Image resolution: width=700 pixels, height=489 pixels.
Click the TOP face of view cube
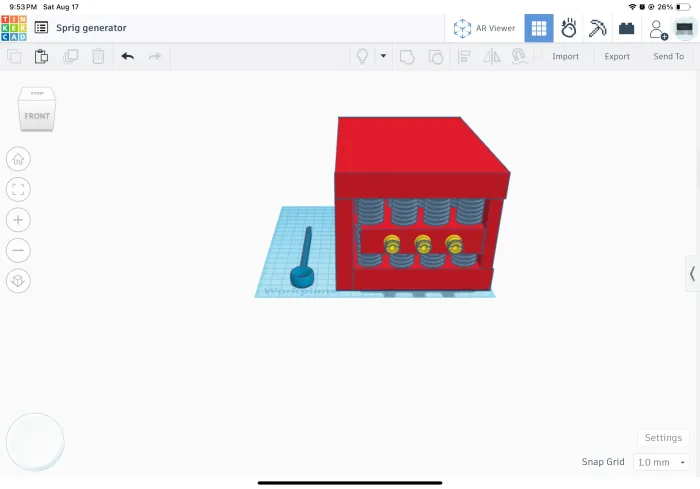[37, 93]
